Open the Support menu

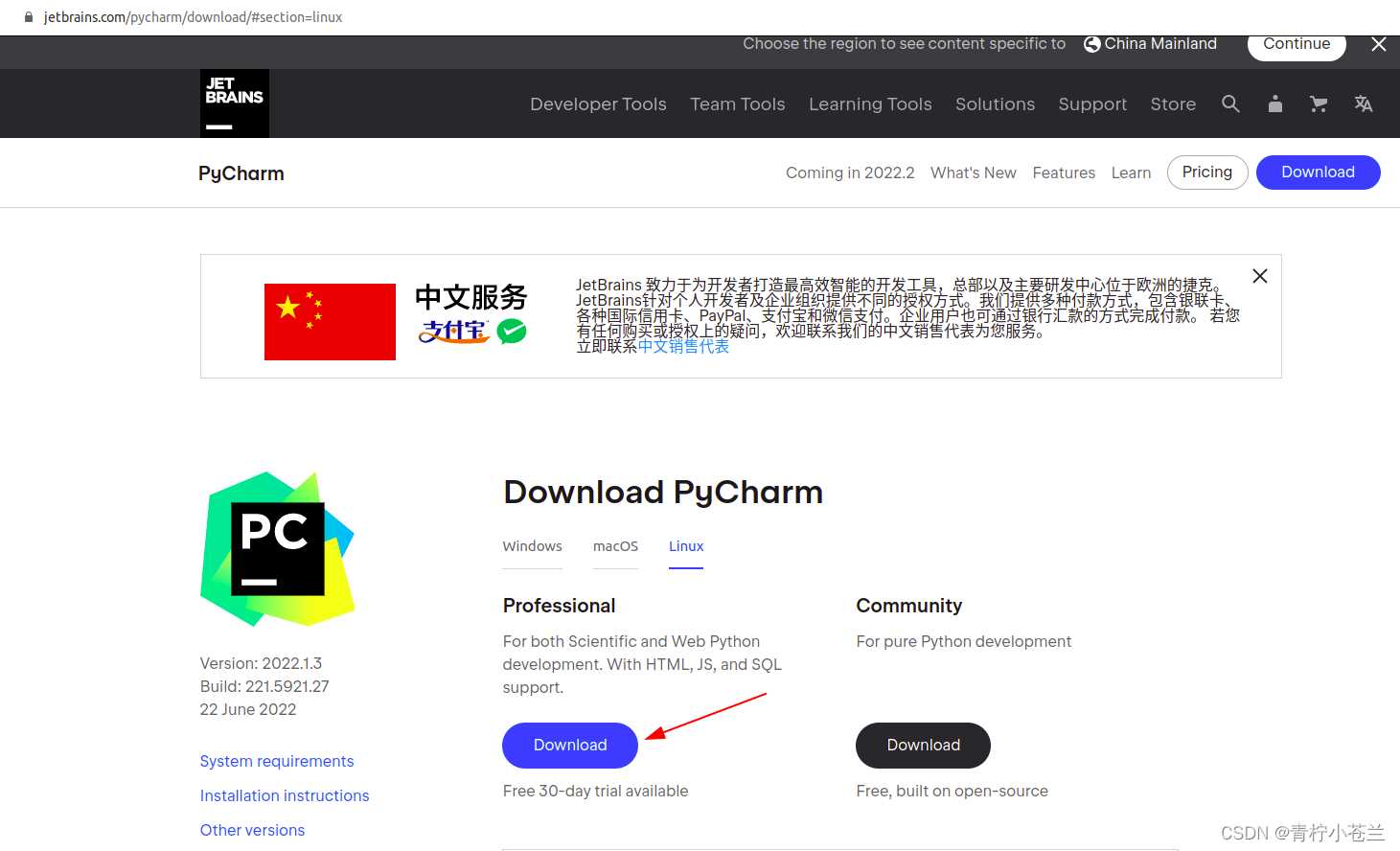[x=1092, y=103]
